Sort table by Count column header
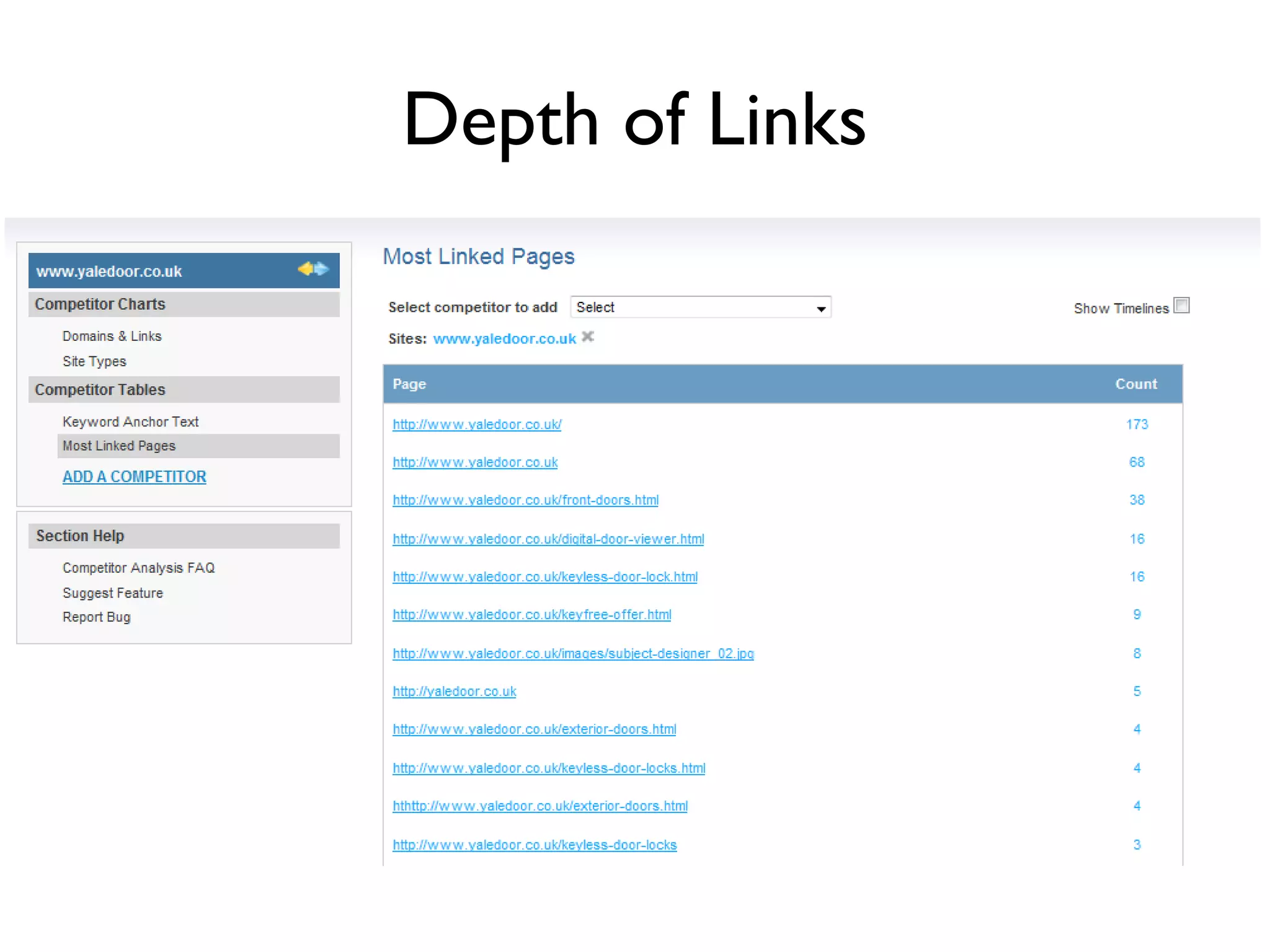The image size is (1270, 952). pos(1136,384)
